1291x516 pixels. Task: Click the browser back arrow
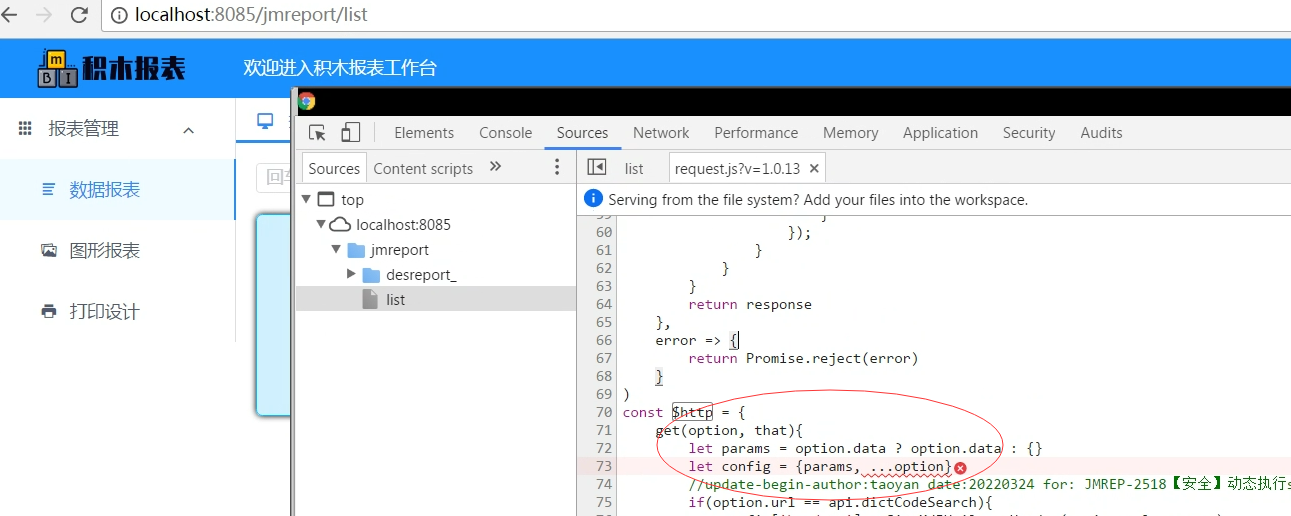tap(9, 15)
